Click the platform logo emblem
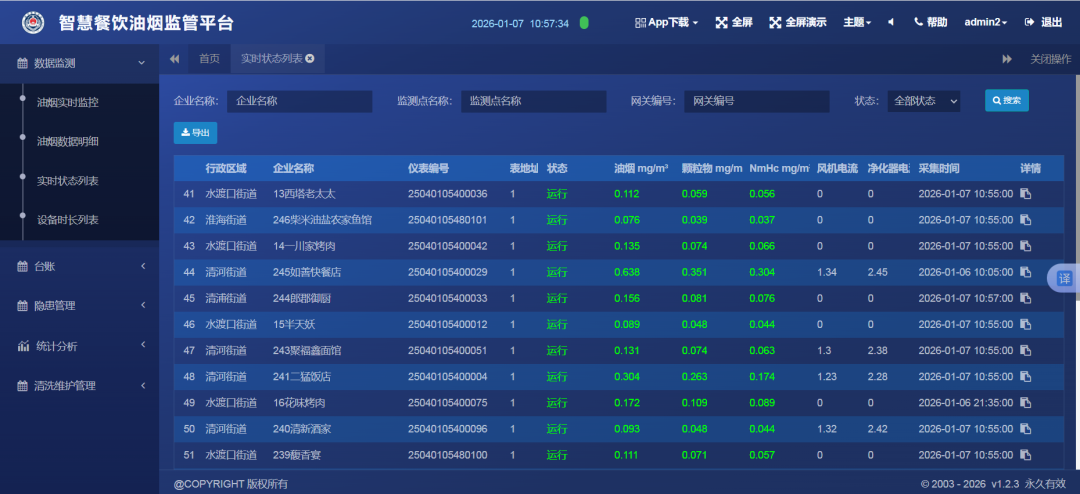Screen dimensions: 1080x494 33,22
